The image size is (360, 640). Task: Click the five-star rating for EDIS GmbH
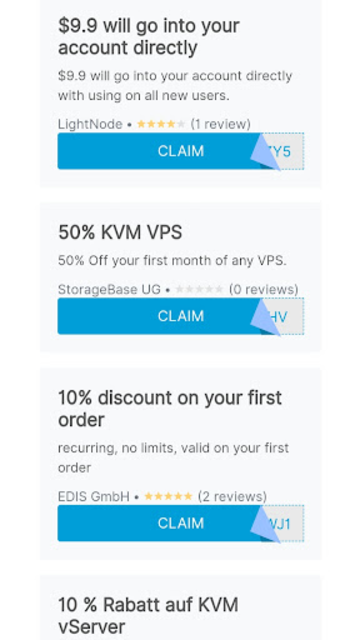pos(168,497)
